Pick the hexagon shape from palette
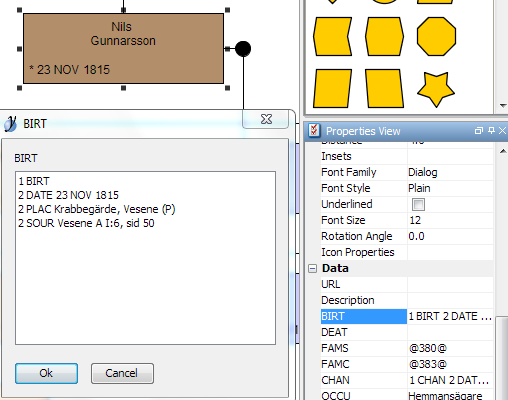 click(x=384, y=36)
